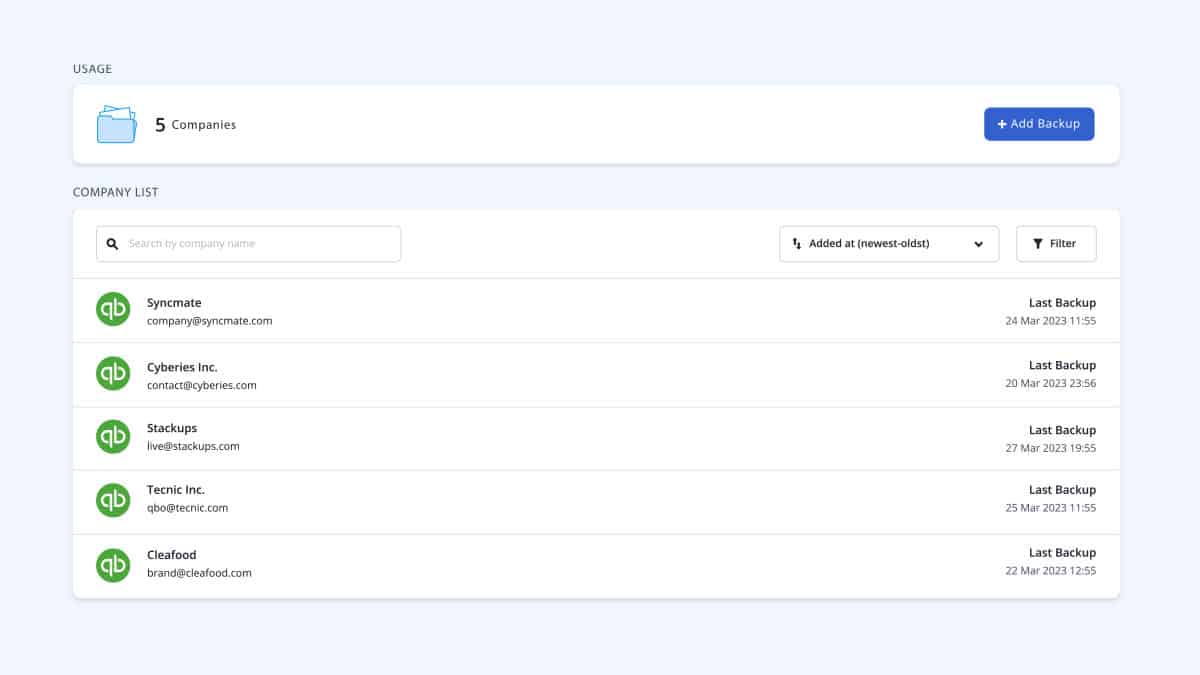Click the QuickBooks icon beside Cyberies Inc.
The height and width of the screenshot is (675, 1200).
coord(113,374)
